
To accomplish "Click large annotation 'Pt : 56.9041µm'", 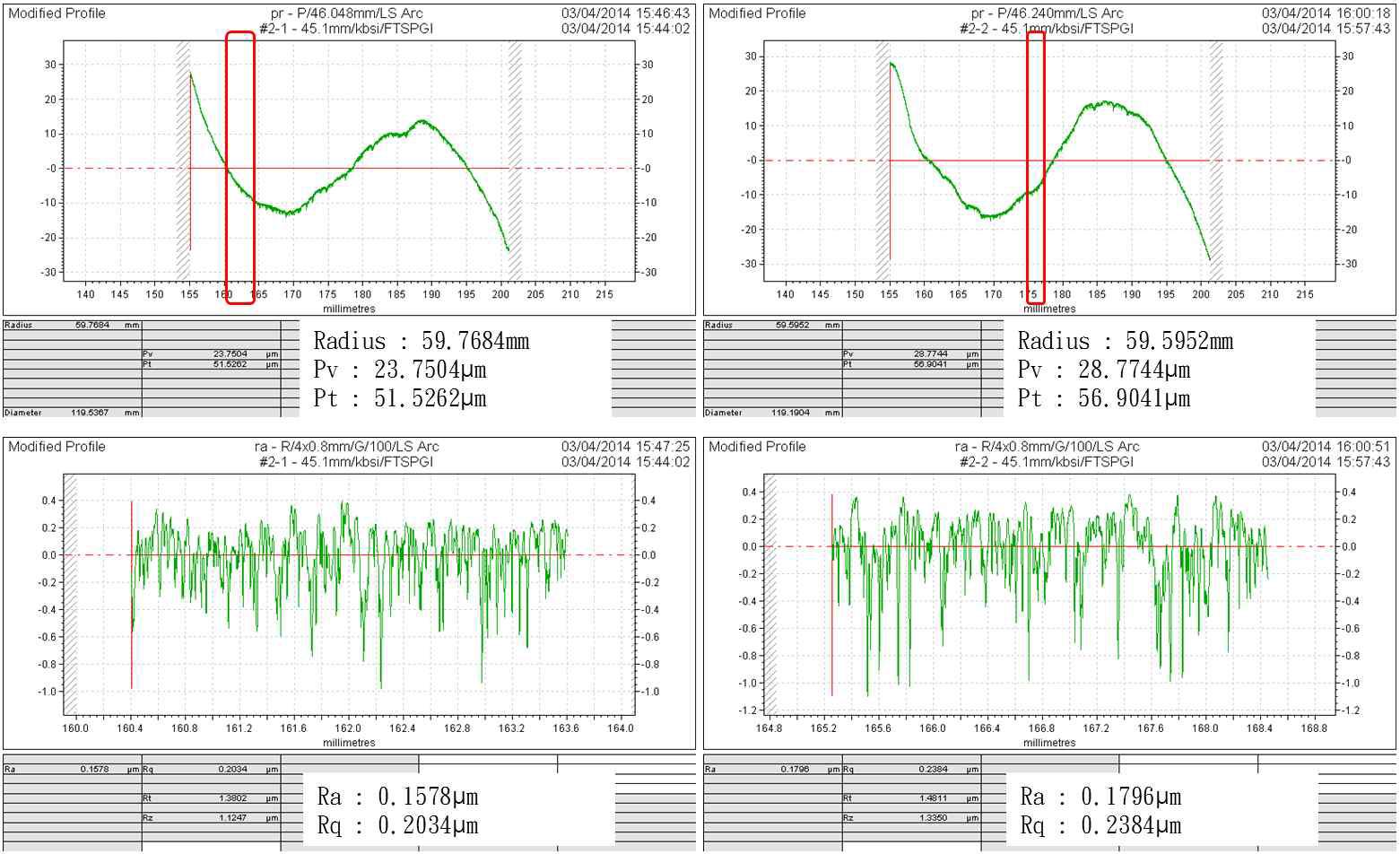I will tap(1104, 398).
